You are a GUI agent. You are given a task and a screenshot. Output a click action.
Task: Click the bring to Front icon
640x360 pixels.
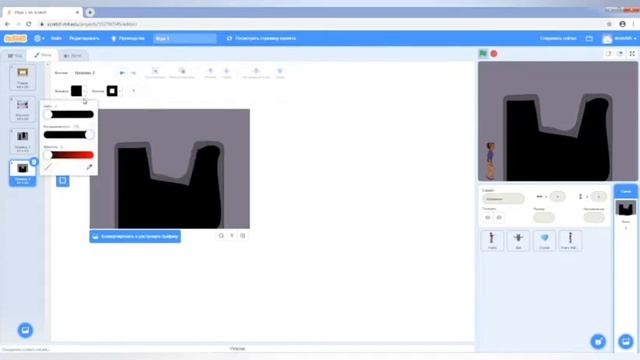pyautogui.click(x=256, y=73)
